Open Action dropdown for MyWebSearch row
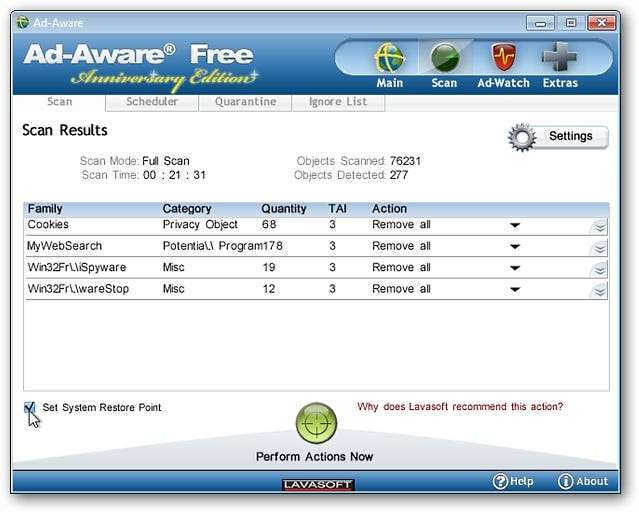This screenshot has height=512, width=639. coord(515,246)
